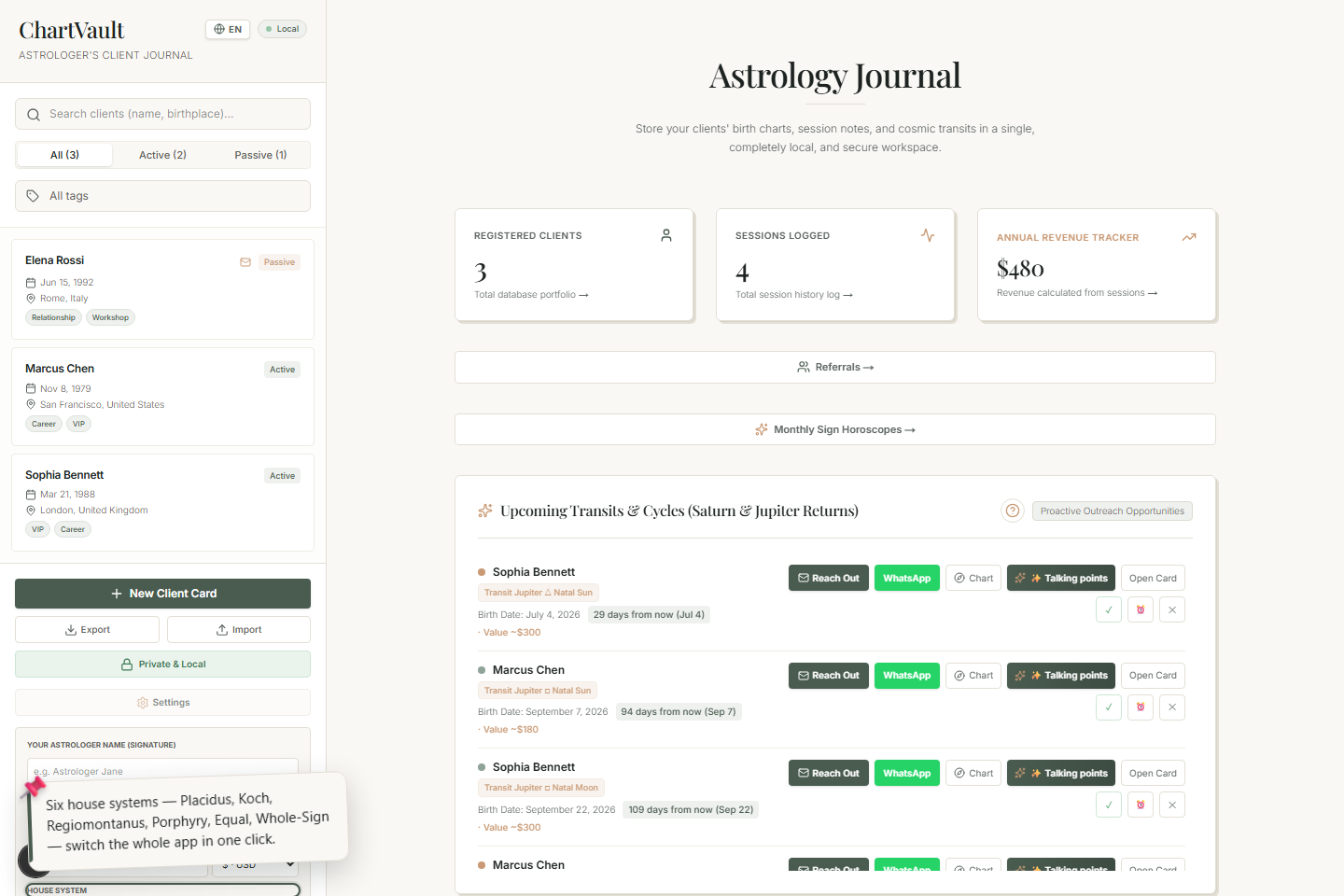
Task: Focus the Search clients input field
Action: (x=162, y=114)
